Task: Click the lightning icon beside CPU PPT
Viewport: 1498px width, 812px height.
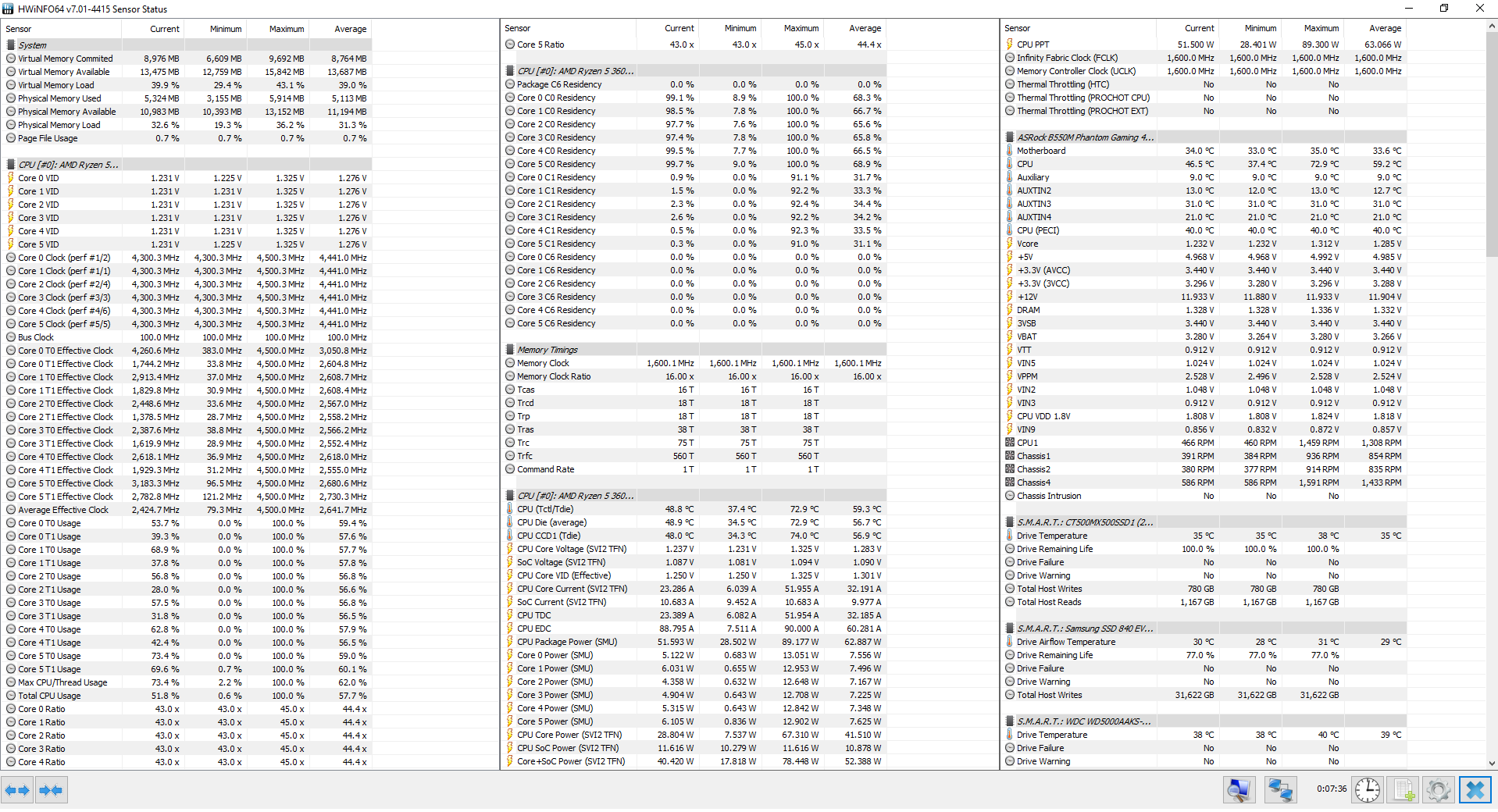Action: click(x=1010, y=45)
